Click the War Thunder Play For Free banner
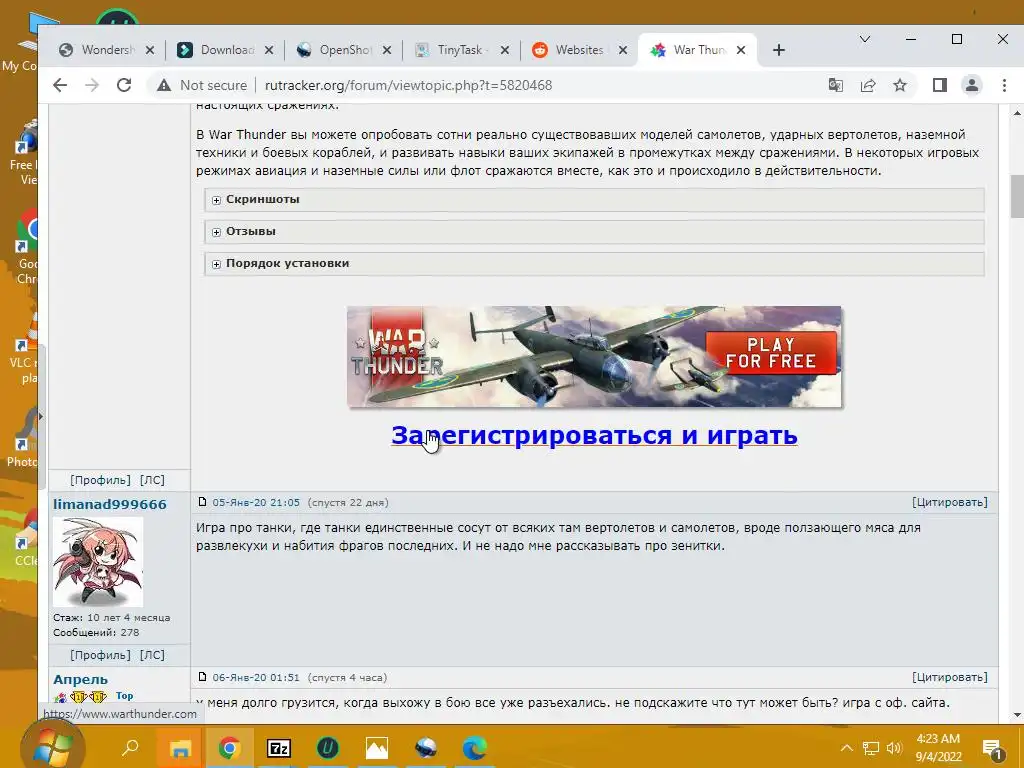 pos(594,357)
